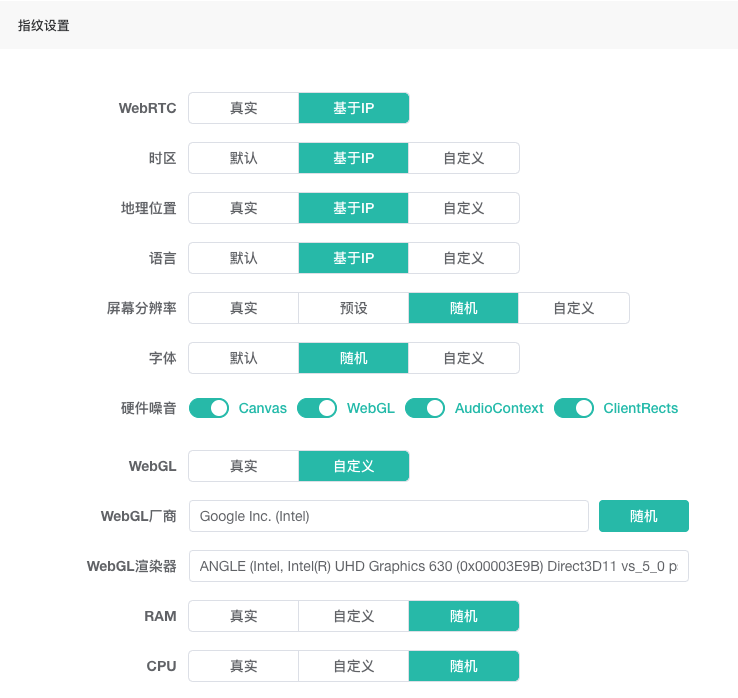This screenshot has width=738, height=698.
Task: Choose 自定义 for RAM
Action: (353, 616)
